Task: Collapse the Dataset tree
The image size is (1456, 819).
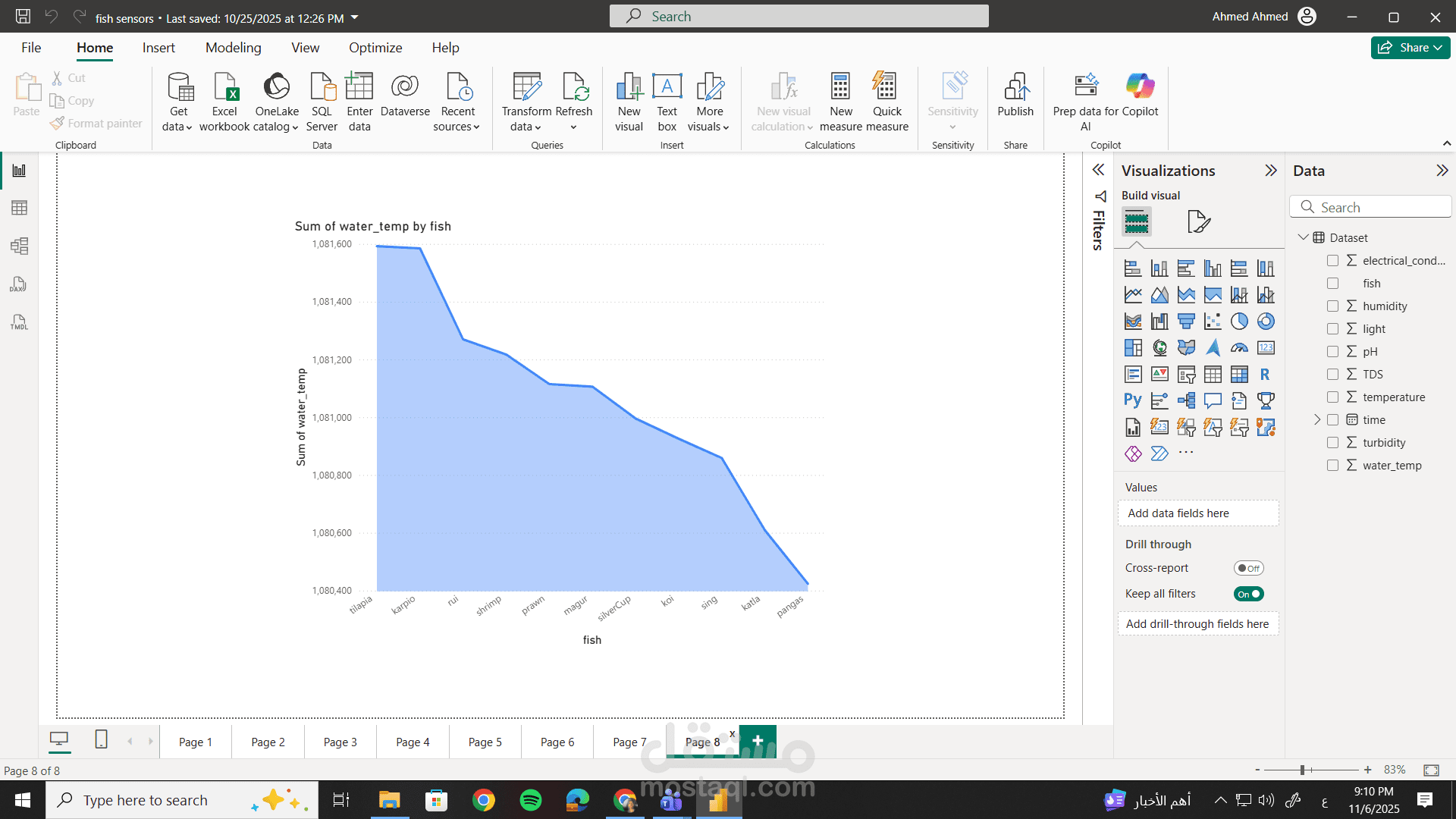Action: tap(1304, 237)
